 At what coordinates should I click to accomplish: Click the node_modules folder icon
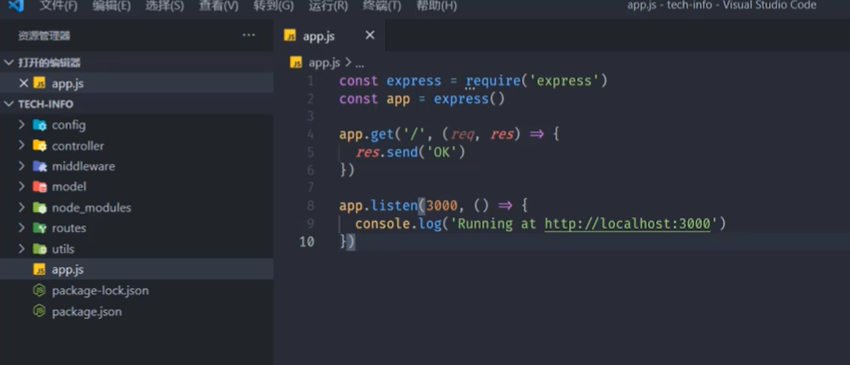tap(40, 208)
